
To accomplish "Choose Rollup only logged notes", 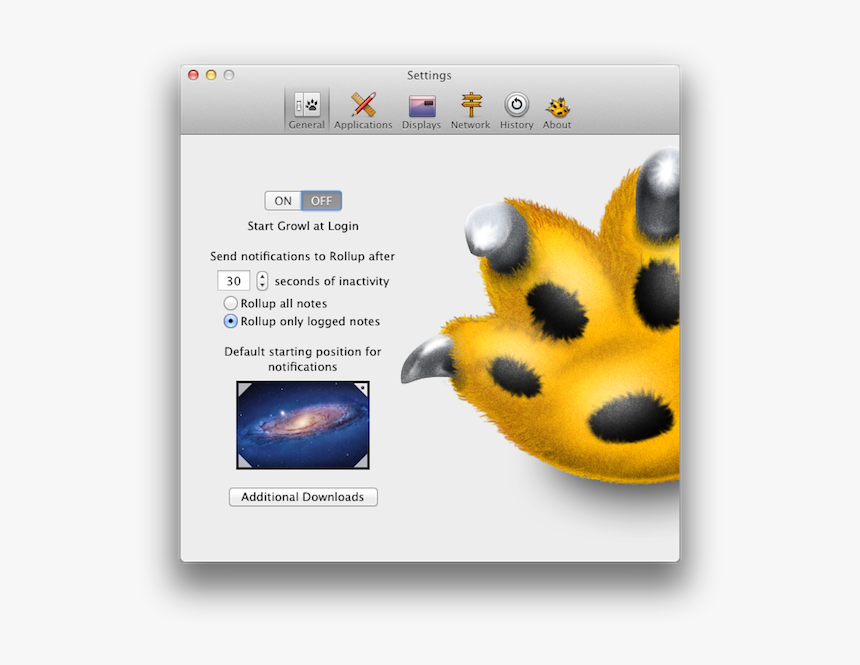I will pyautogui.click(x=230, y=321).
